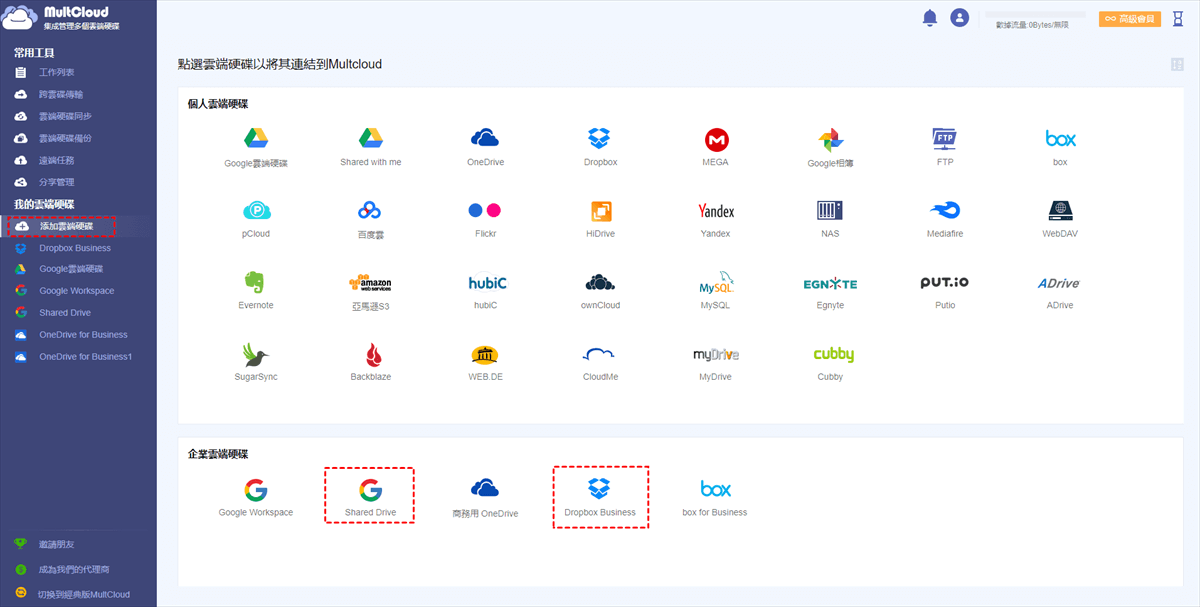Select the personal box cloud icon
Screen dimensions: 1200x607
[x=1060, y=138]
